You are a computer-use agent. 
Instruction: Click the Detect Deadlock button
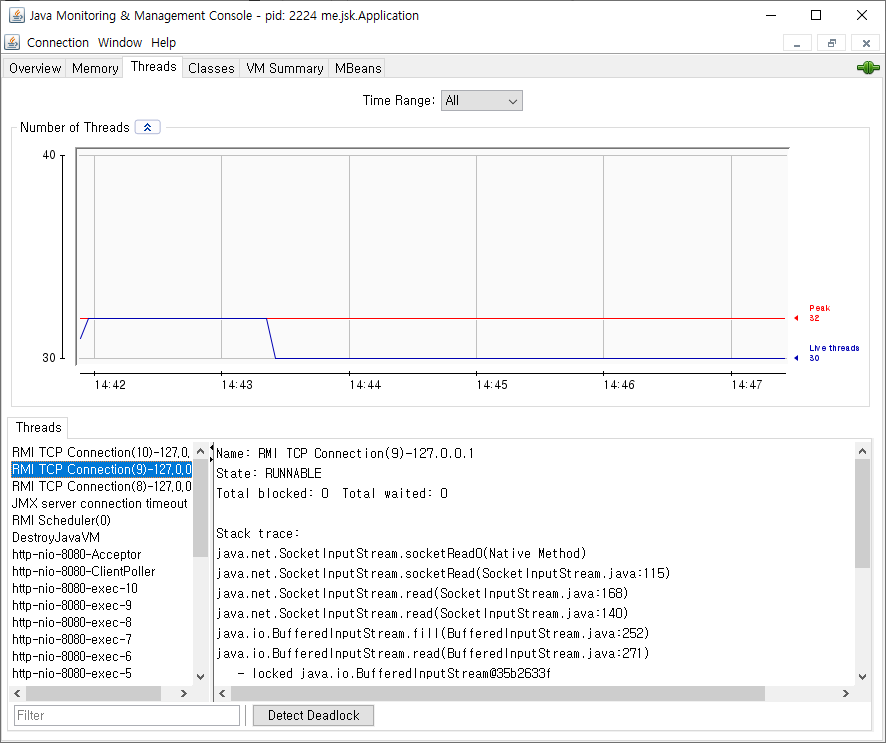pyautogui.click(x=314, y=715)
